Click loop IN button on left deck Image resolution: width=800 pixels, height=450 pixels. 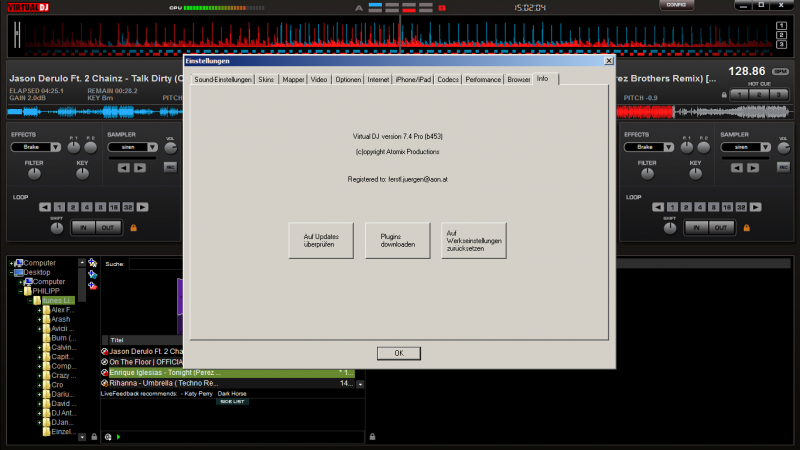pyautogui.click(x=83, y=228)
